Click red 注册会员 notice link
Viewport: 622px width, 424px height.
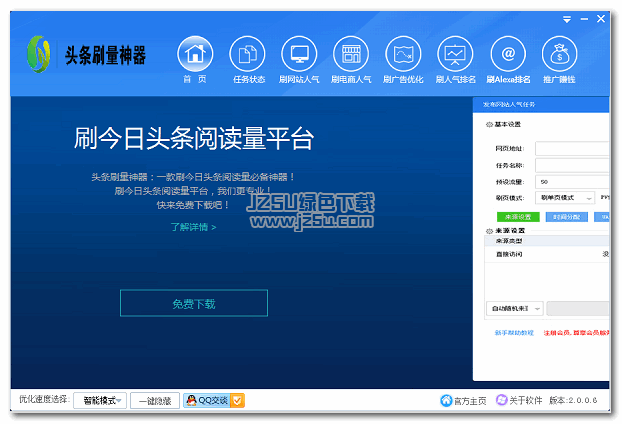(x=576, y=333)
